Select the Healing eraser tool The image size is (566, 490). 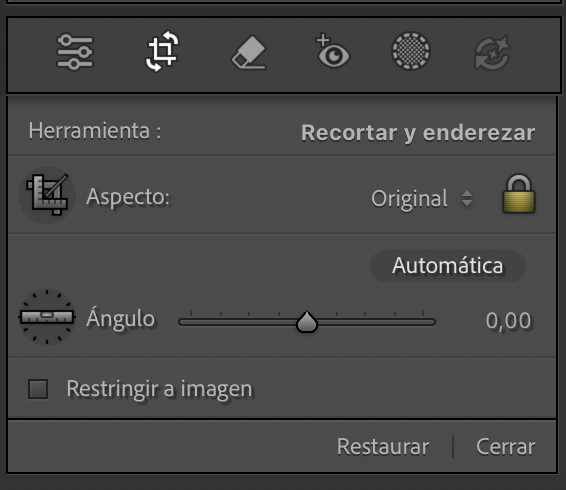(x=249, y=52)
